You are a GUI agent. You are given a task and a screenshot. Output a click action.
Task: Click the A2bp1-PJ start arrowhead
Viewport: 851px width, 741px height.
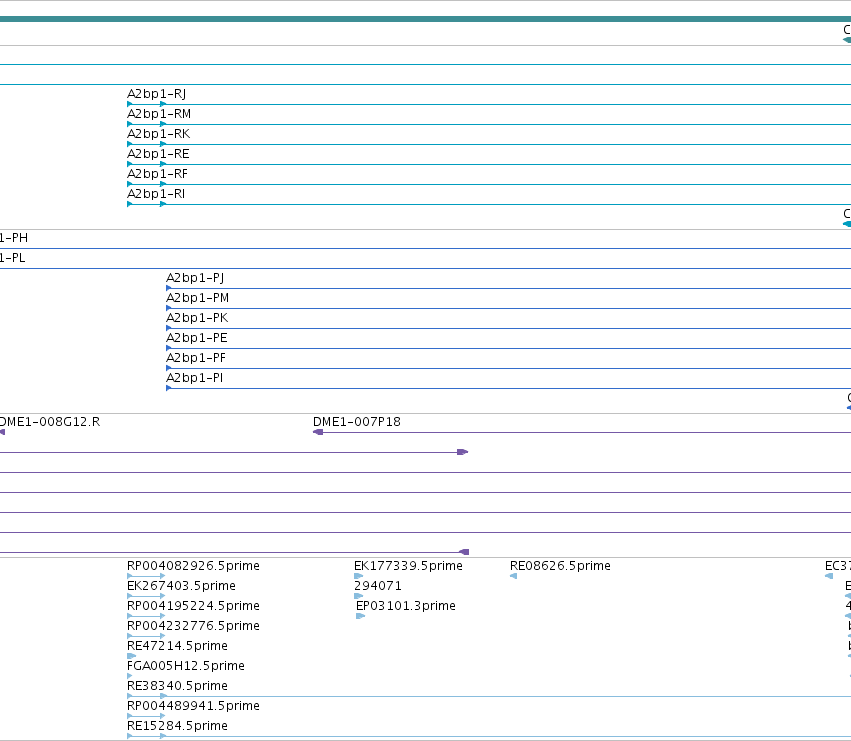point(169,288)
